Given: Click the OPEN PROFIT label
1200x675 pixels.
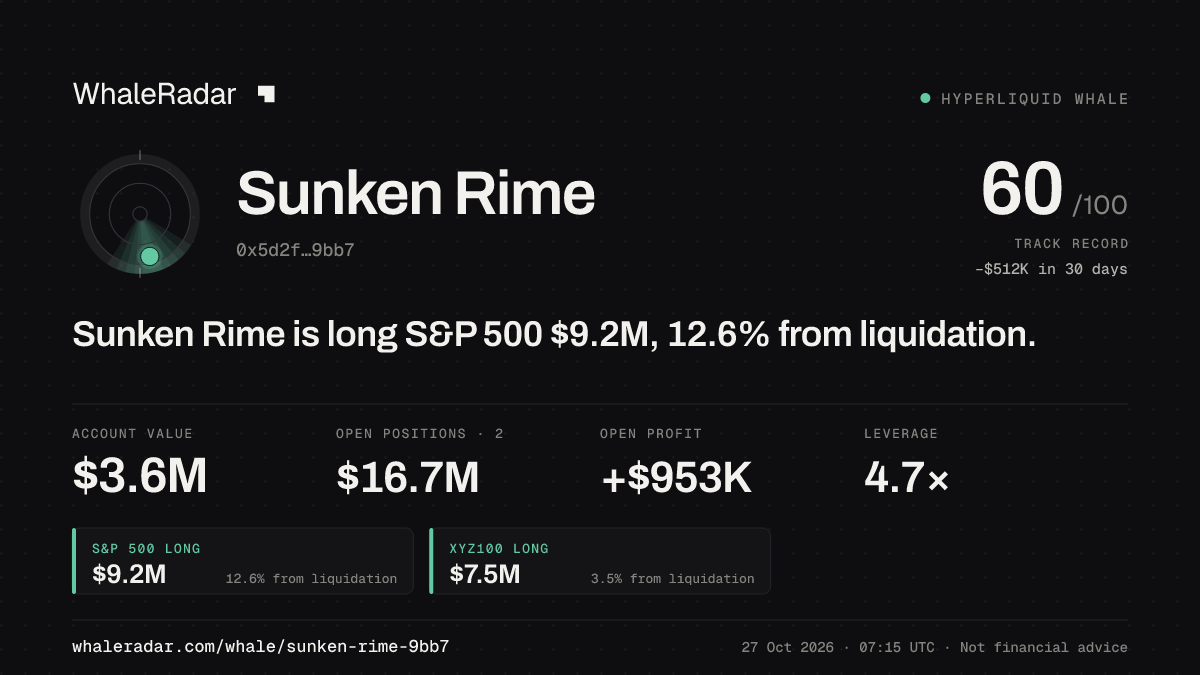Looking at the screenshot, I should click(x=651, y=434).
